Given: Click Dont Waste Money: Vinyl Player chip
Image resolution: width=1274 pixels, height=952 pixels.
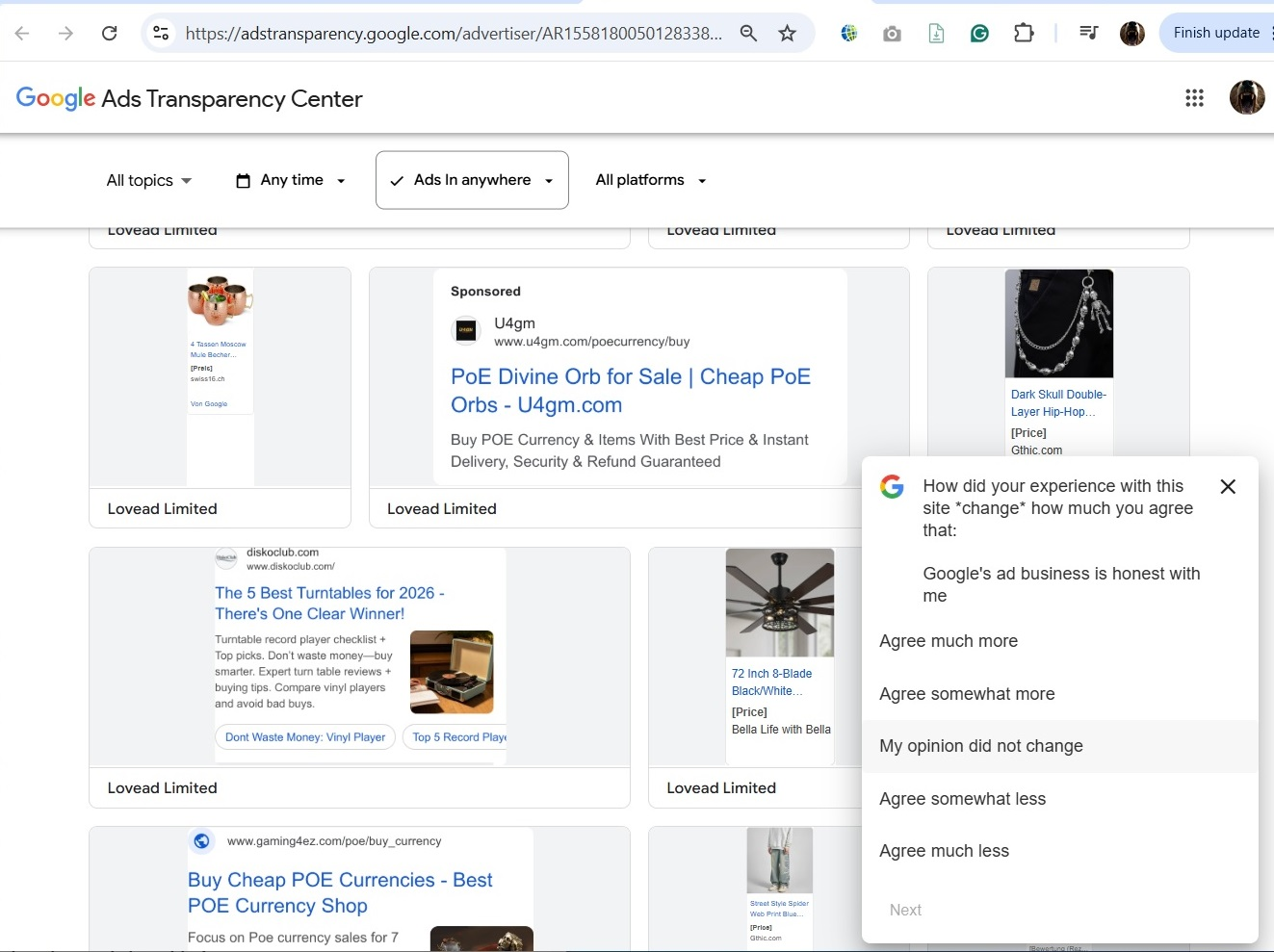Looking at the screenshot, I should pos(305,737).
